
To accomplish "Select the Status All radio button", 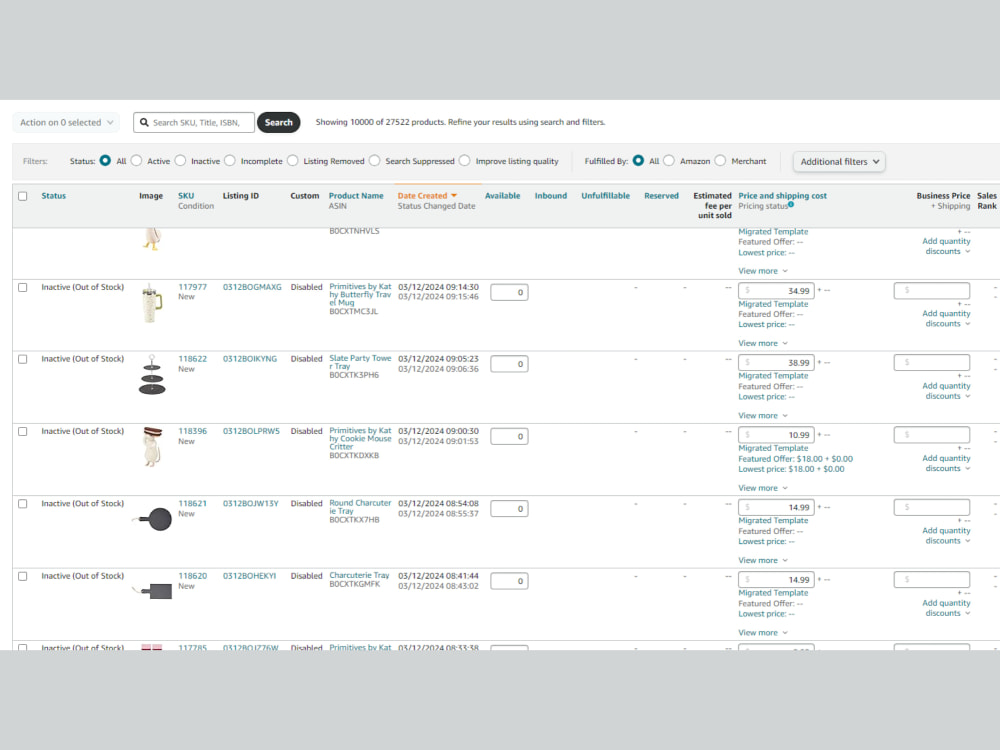I will point(105,161).
